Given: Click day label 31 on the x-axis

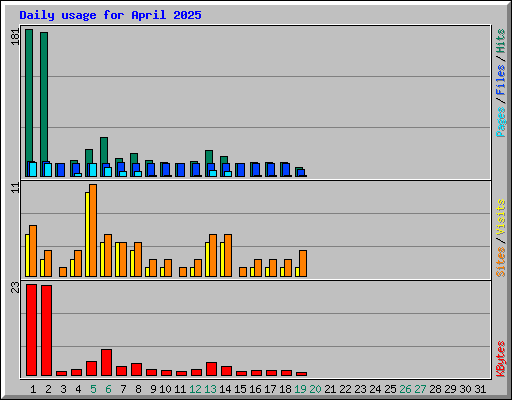Looking at the screenshot, I should [x=480, y=389].
